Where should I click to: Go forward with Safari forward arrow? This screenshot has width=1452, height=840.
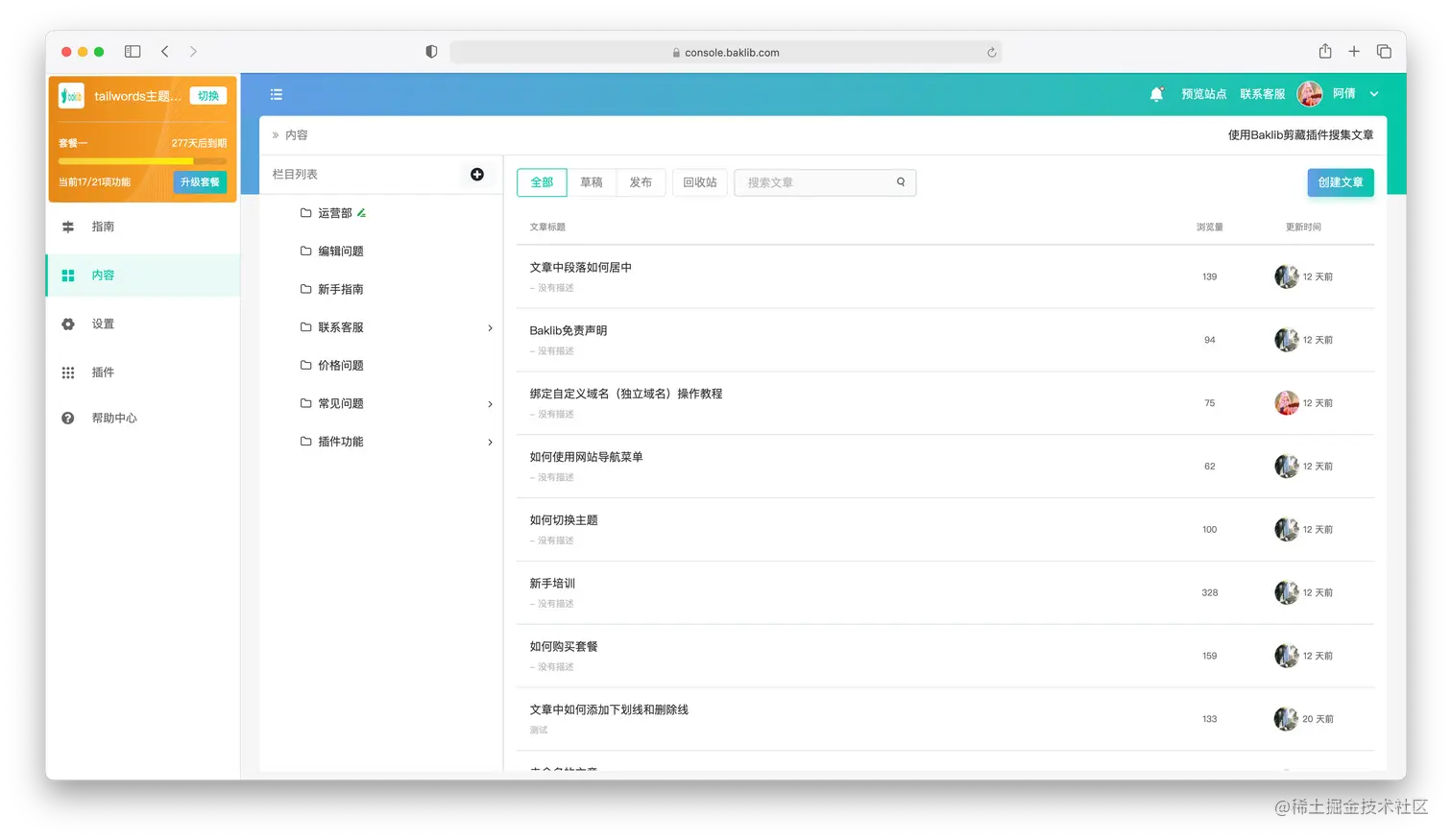pyautogui.click(x=193, y=52)
